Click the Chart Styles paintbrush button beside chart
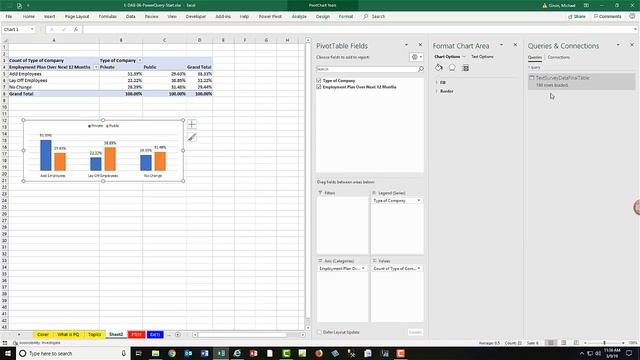 pyautogui.click(x=192, y=138)
